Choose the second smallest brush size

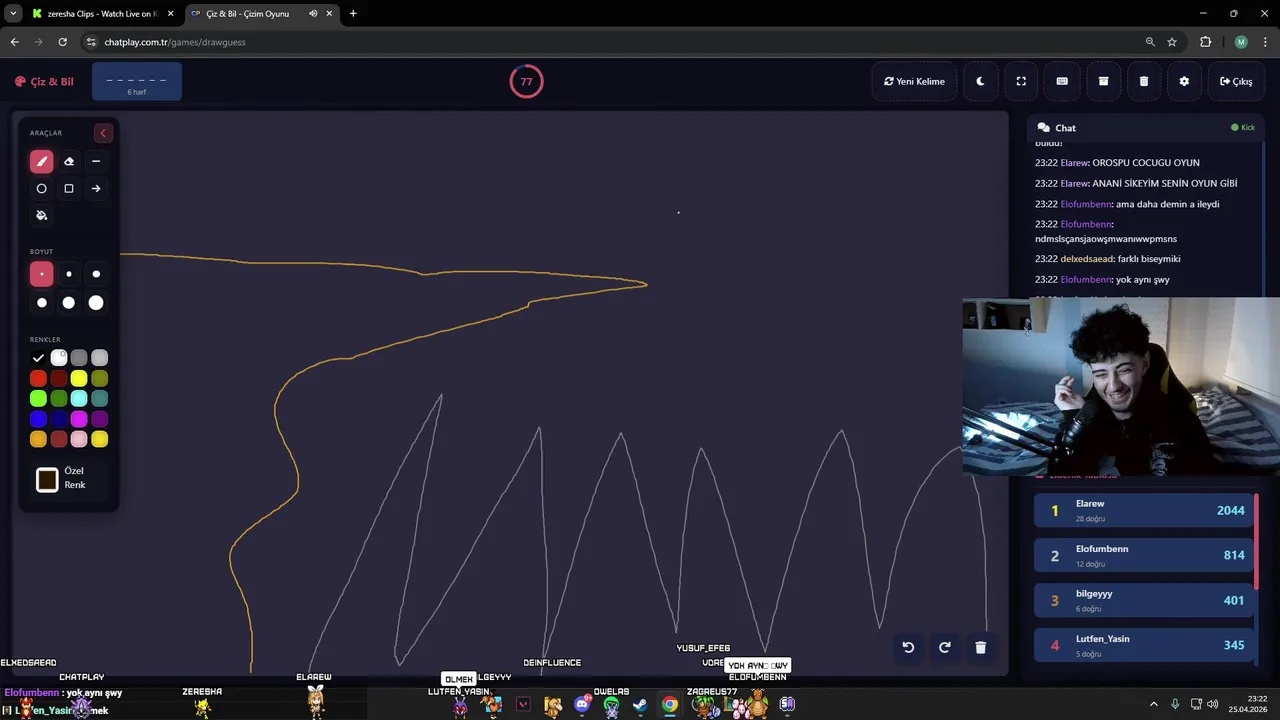(x=69, y=274)
